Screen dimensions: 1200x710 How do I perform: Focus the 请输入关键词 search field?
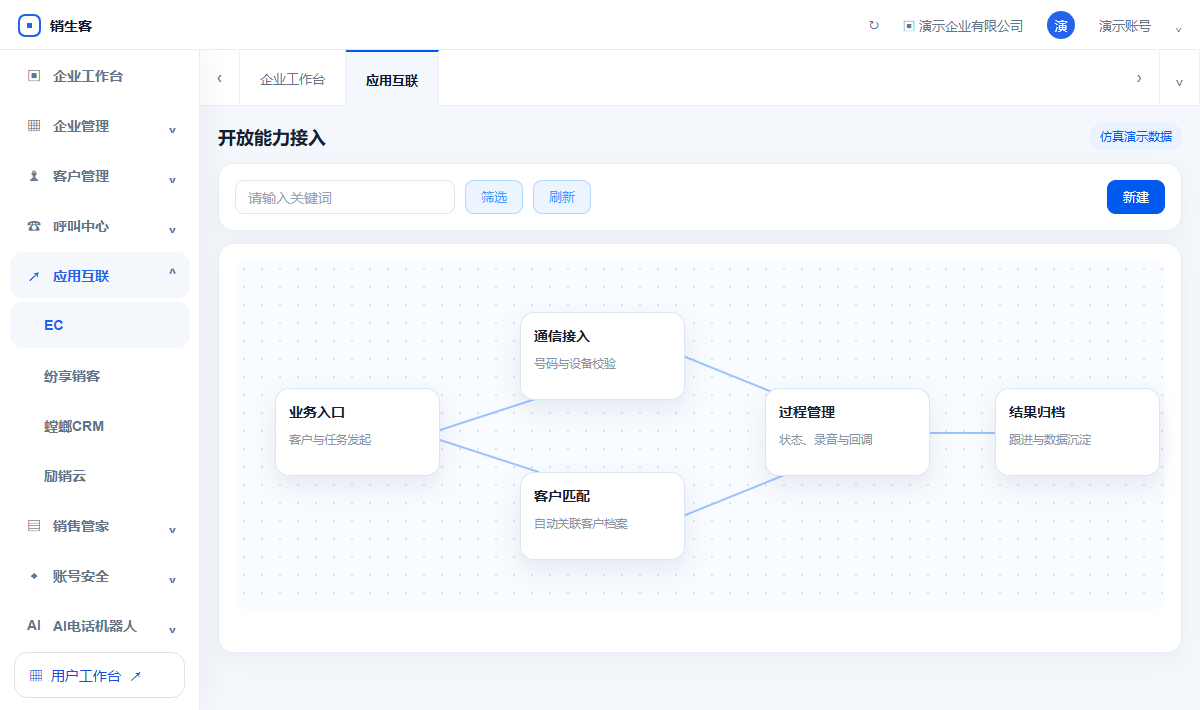pyautogui.click(x=345, y=197)
